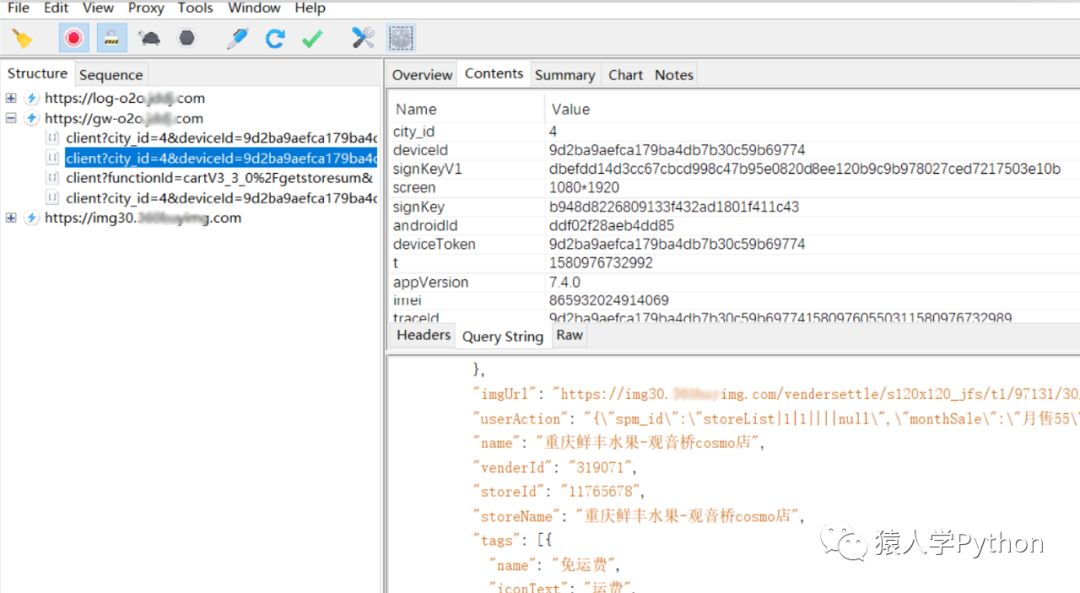Toggle breakpoints with the hexagon icon

coord(187,38)
